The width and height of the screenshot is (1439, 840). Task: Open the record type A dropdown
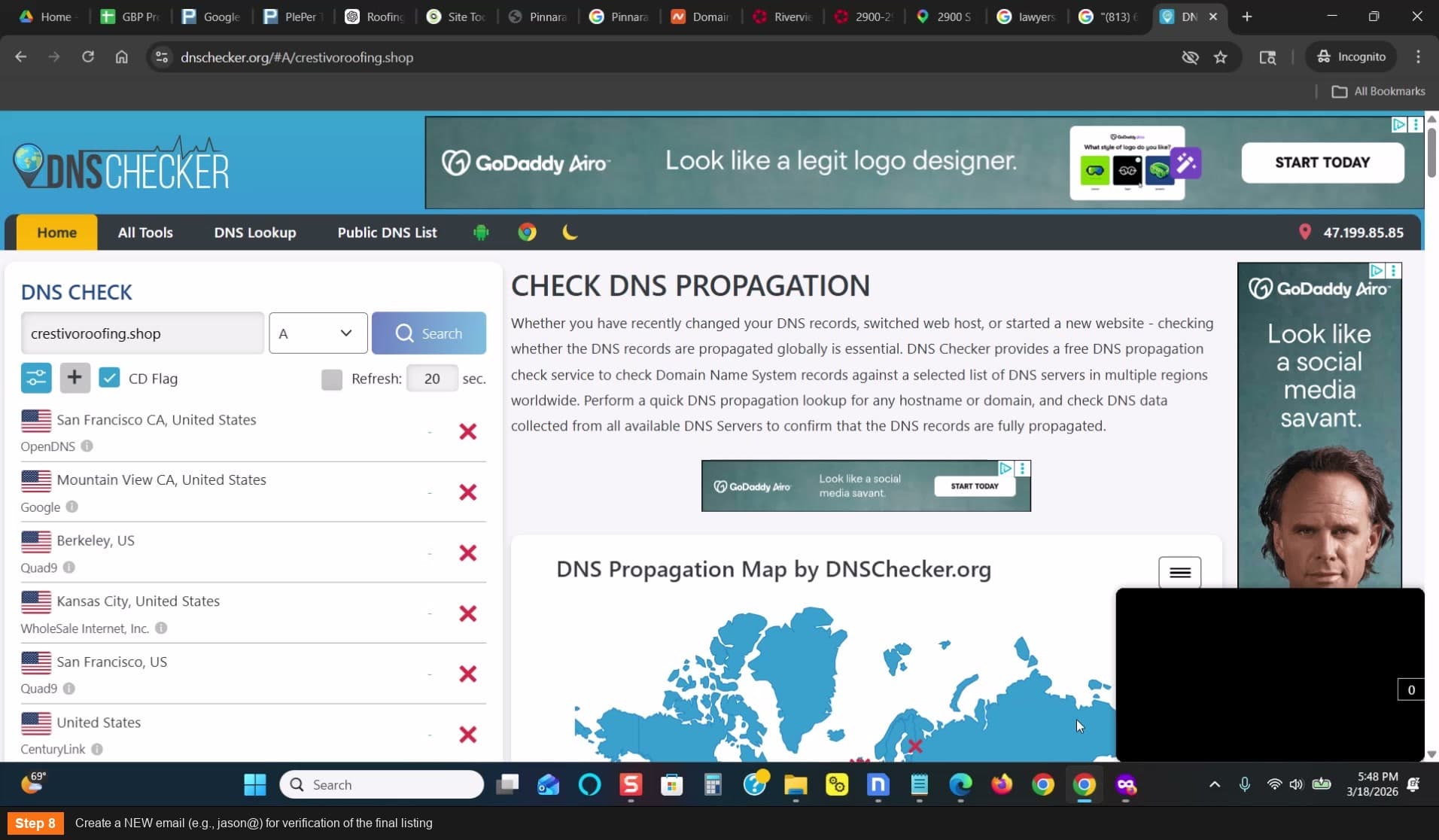pos(318,333)
